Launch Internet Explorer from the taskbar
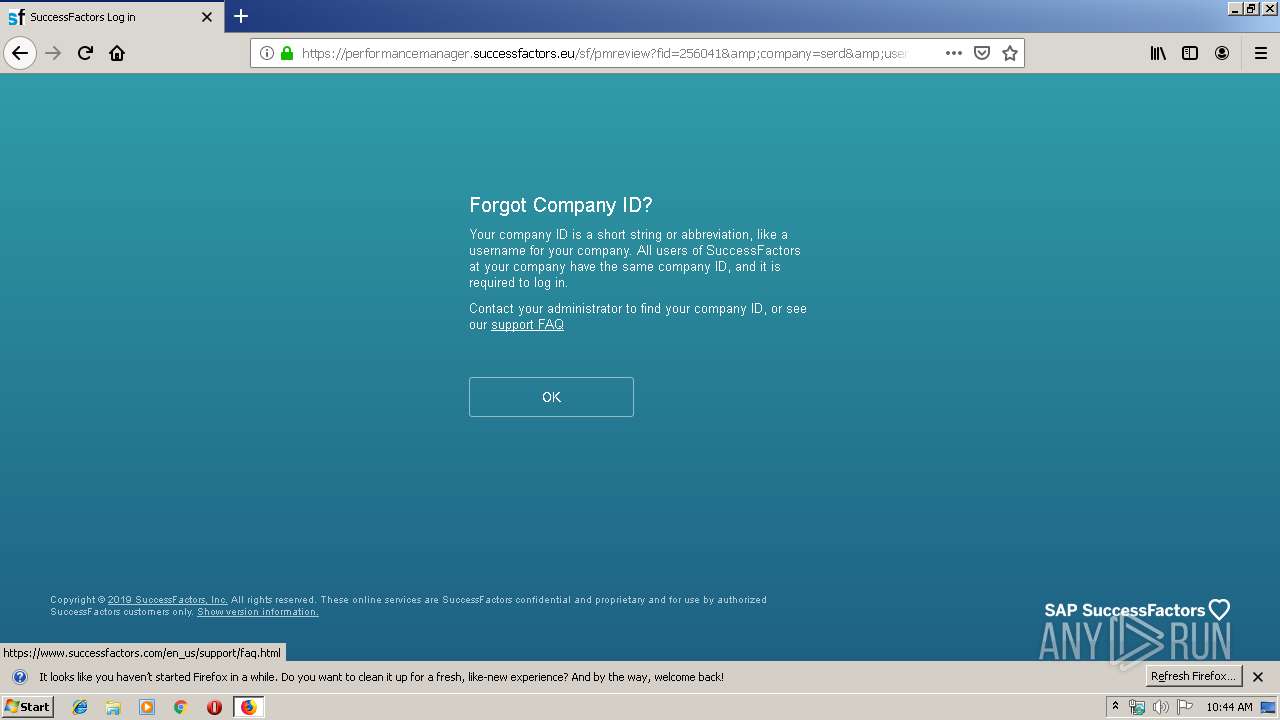This screenshot has height=720, width=1280. [80, 707]
